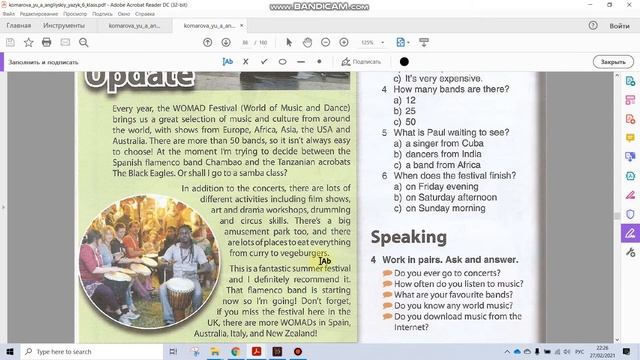
Task: Click the scrolling mode toolbar icon
Action: tap(424, 42)
